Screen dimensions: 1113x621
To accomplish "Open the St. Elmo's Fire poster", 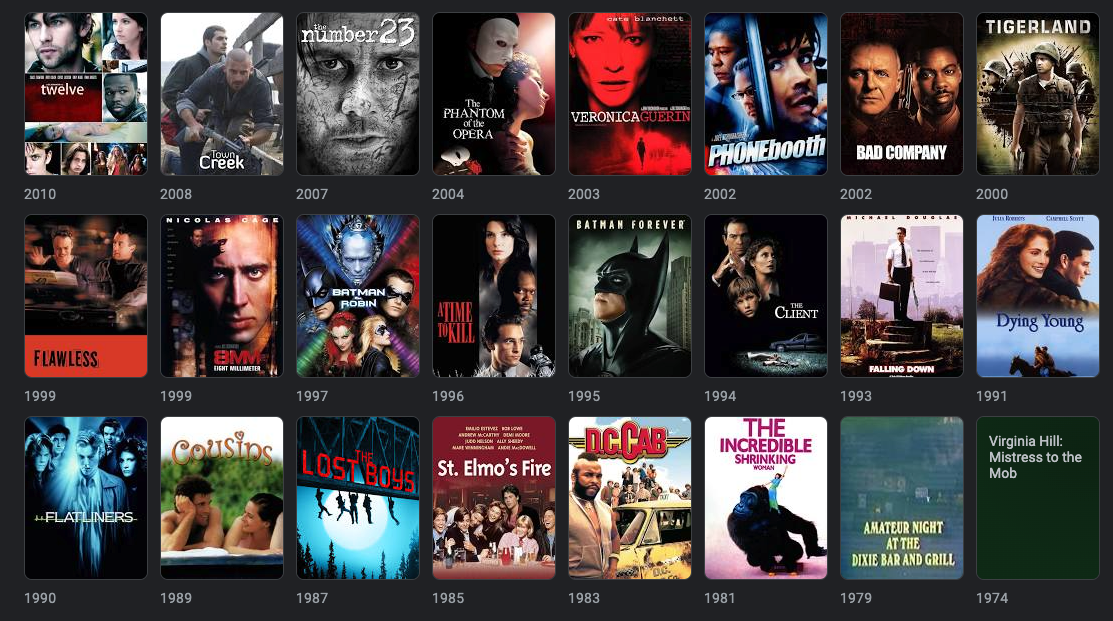I will [x=494, y=498].
